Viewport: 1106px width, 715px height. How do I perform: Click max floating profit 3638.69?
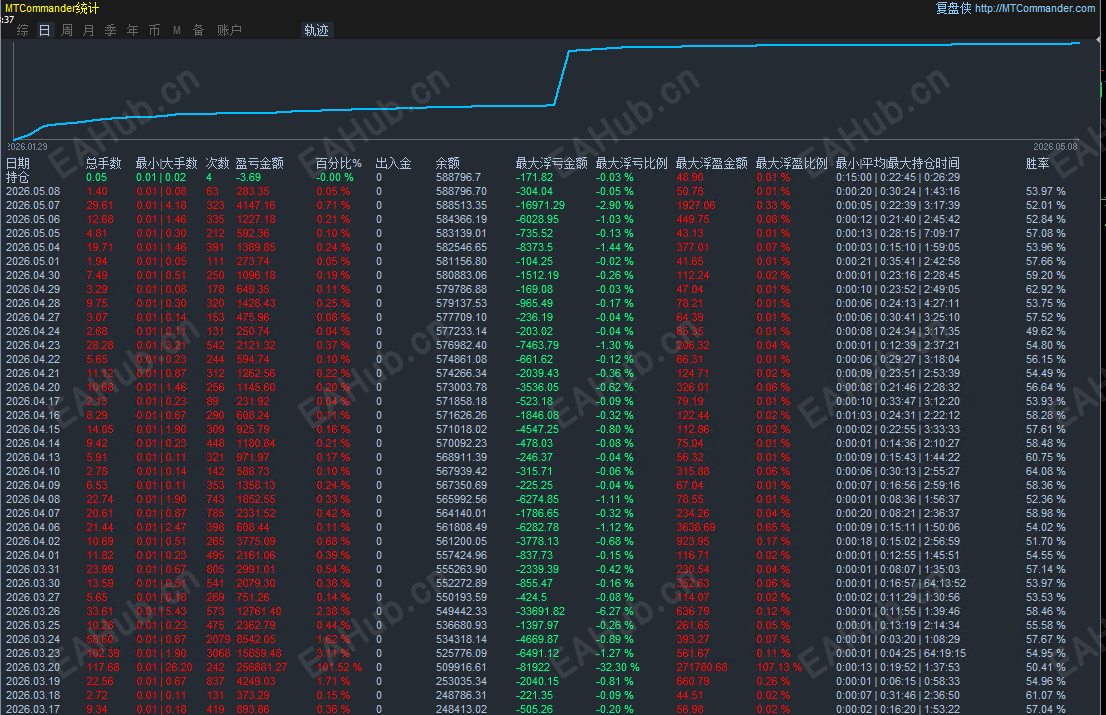(x=695, y=527)
